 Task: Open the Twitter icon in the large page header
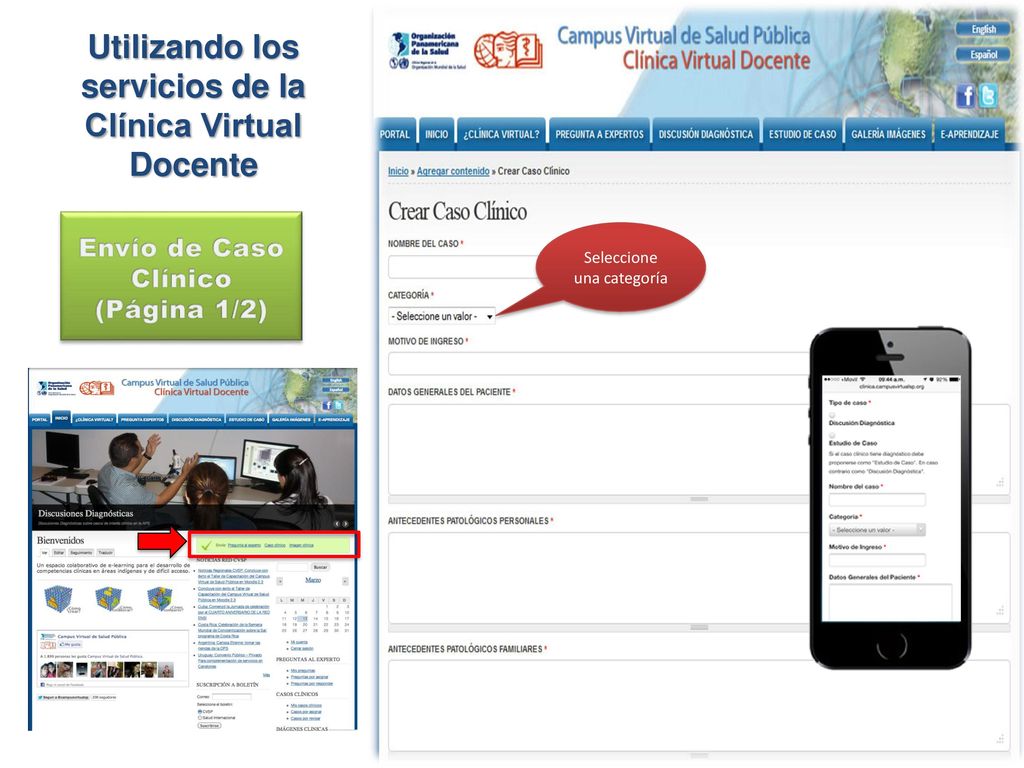click(989, 96)
